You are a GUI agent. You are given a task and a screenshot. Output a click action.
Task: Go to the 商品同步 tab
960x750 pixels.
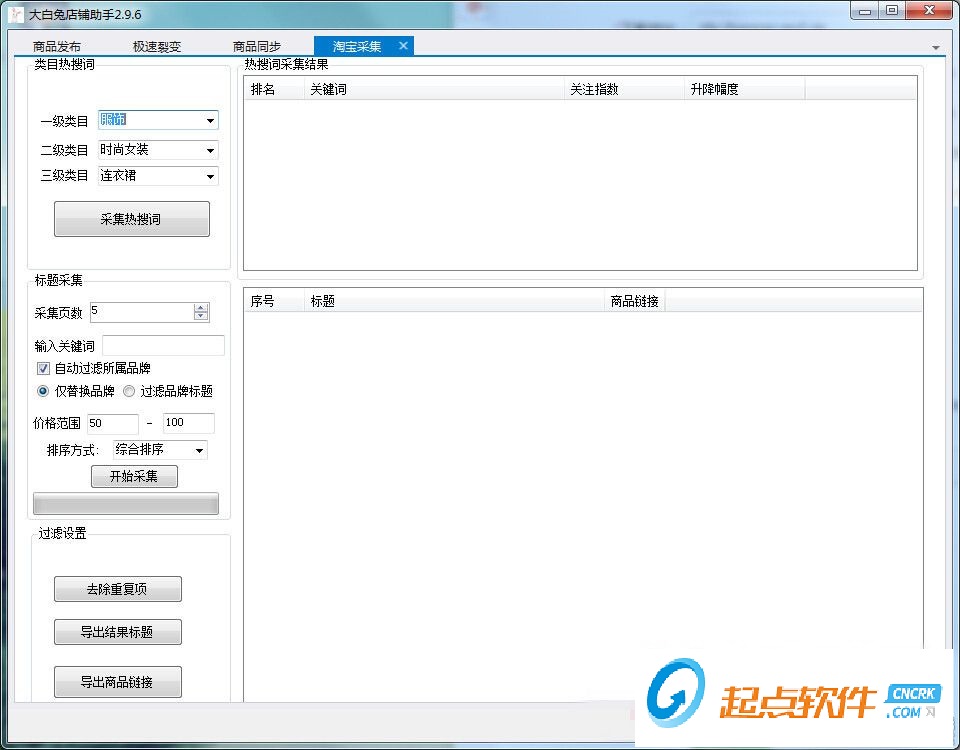pyautogui.click(x=257, y=47)
